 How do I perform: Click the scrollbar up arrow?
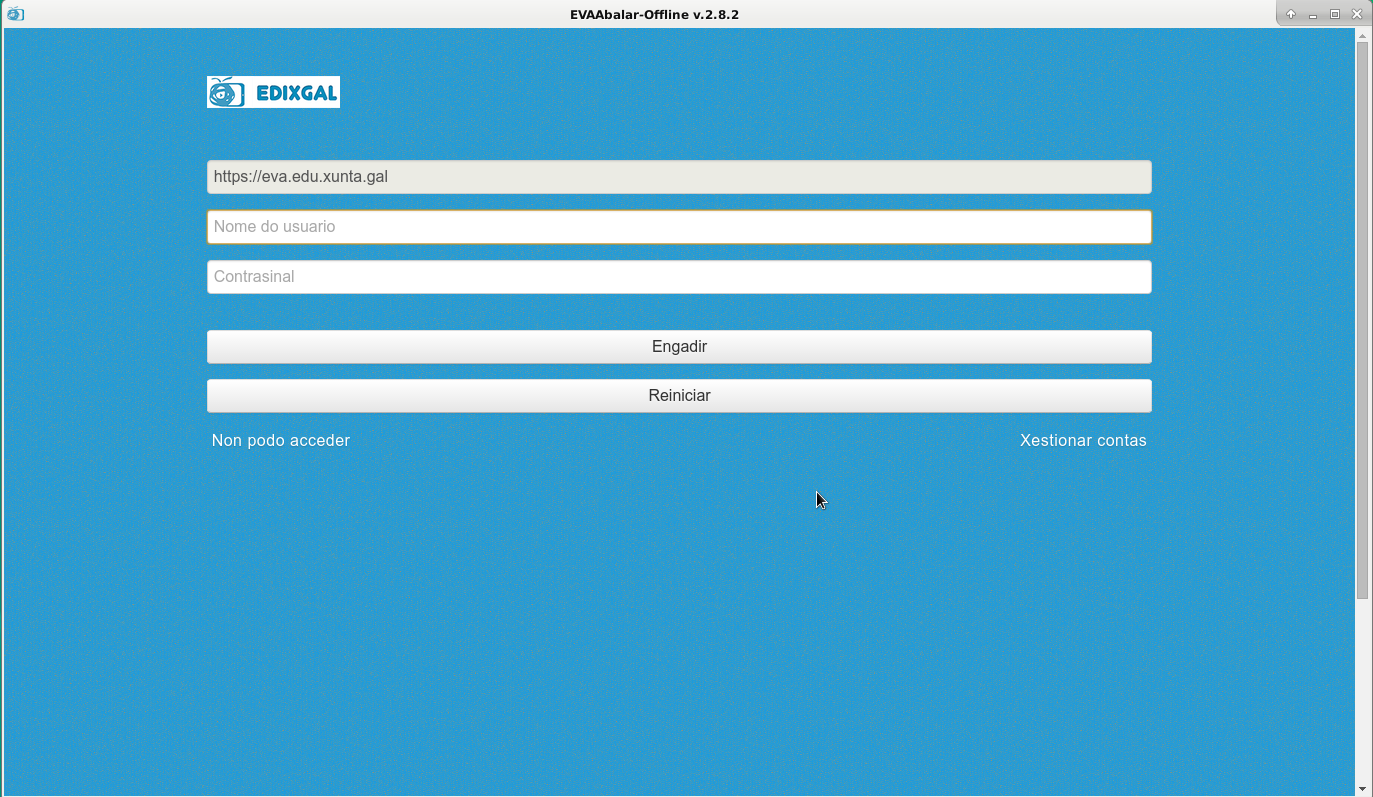(x=1362, y=36)
